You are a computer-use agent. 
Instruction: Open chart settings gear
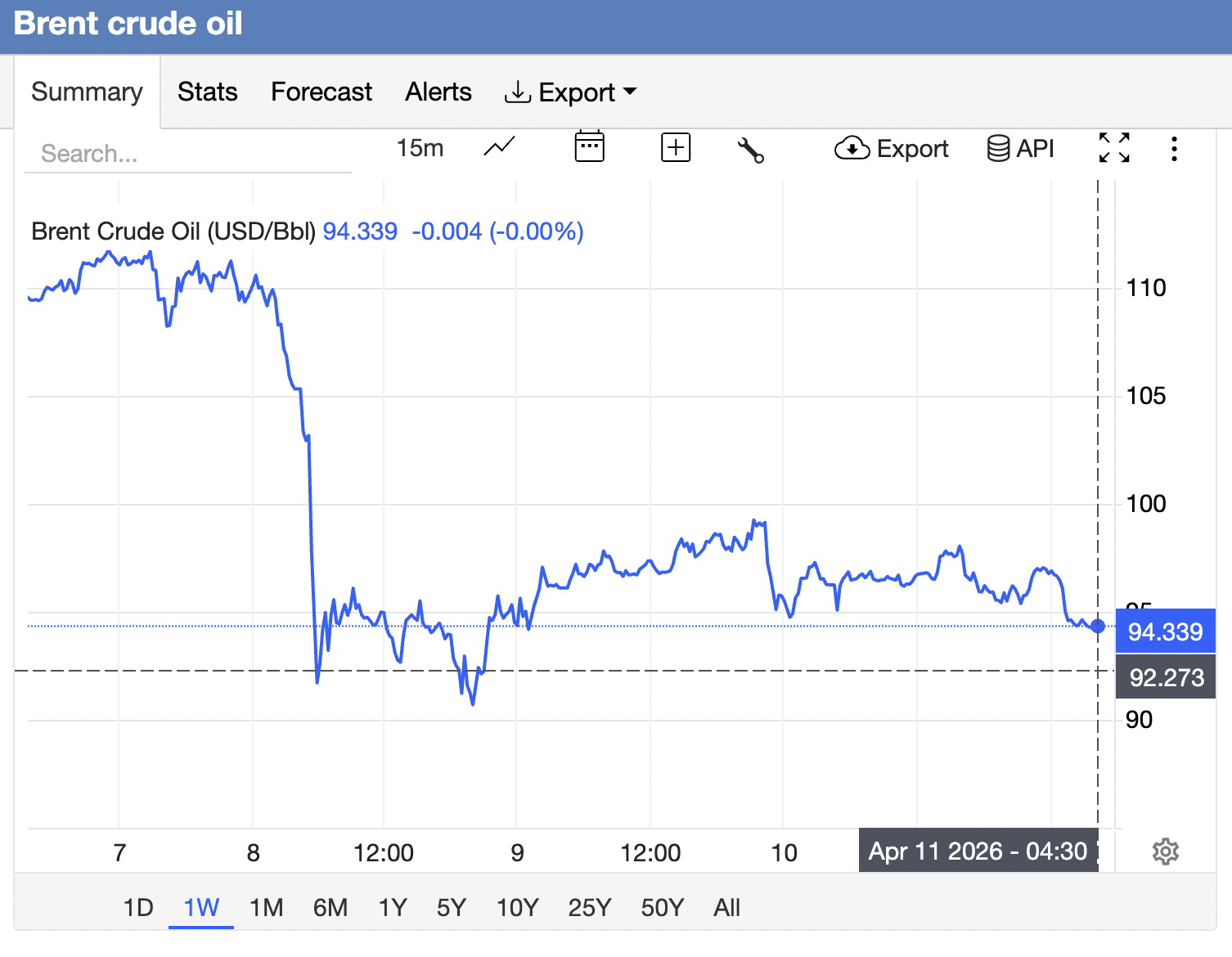(1165, 851)
